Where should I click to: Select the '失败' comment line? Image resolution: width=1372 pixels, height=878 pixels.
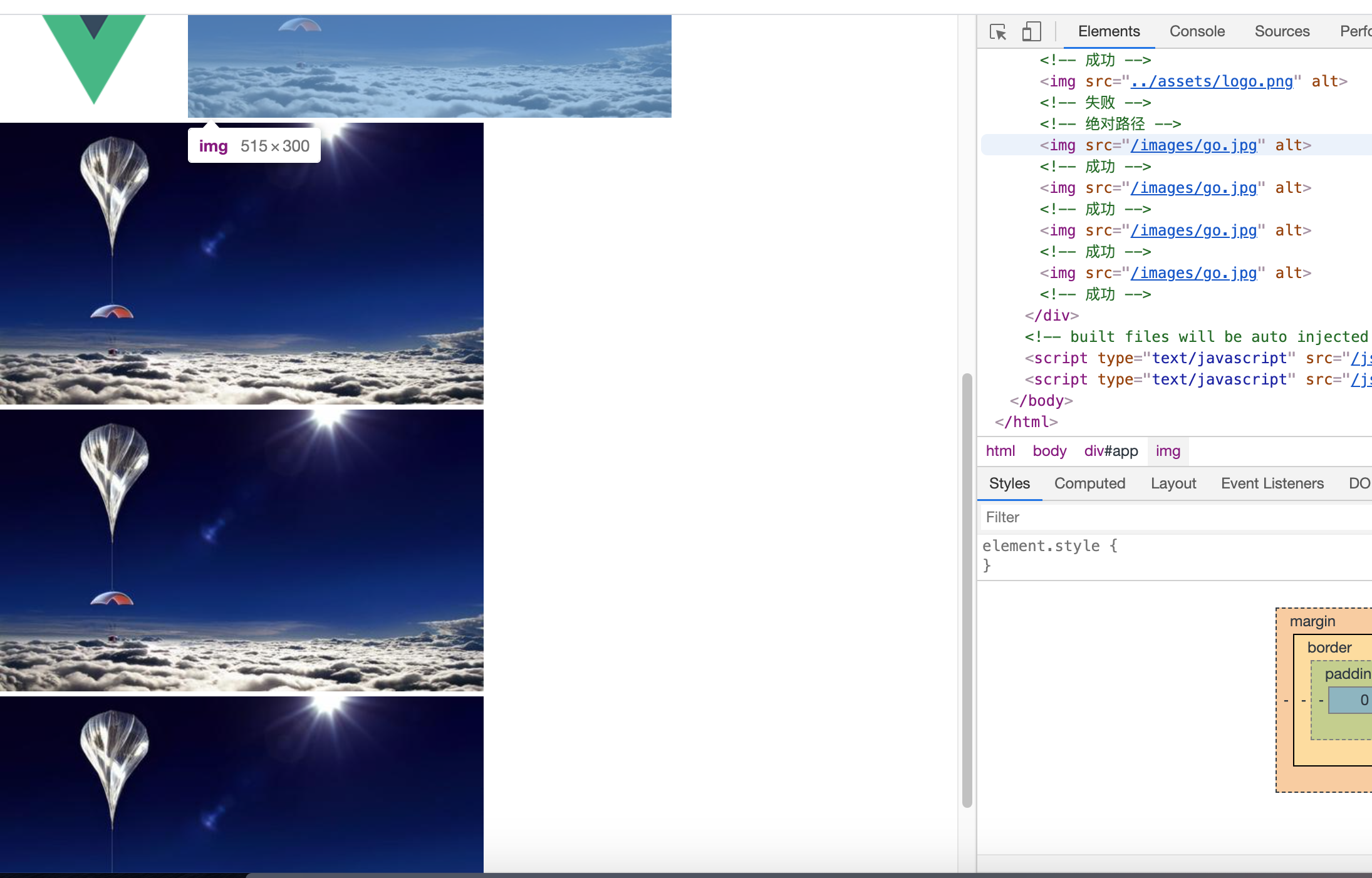(x=1095, y=103)
